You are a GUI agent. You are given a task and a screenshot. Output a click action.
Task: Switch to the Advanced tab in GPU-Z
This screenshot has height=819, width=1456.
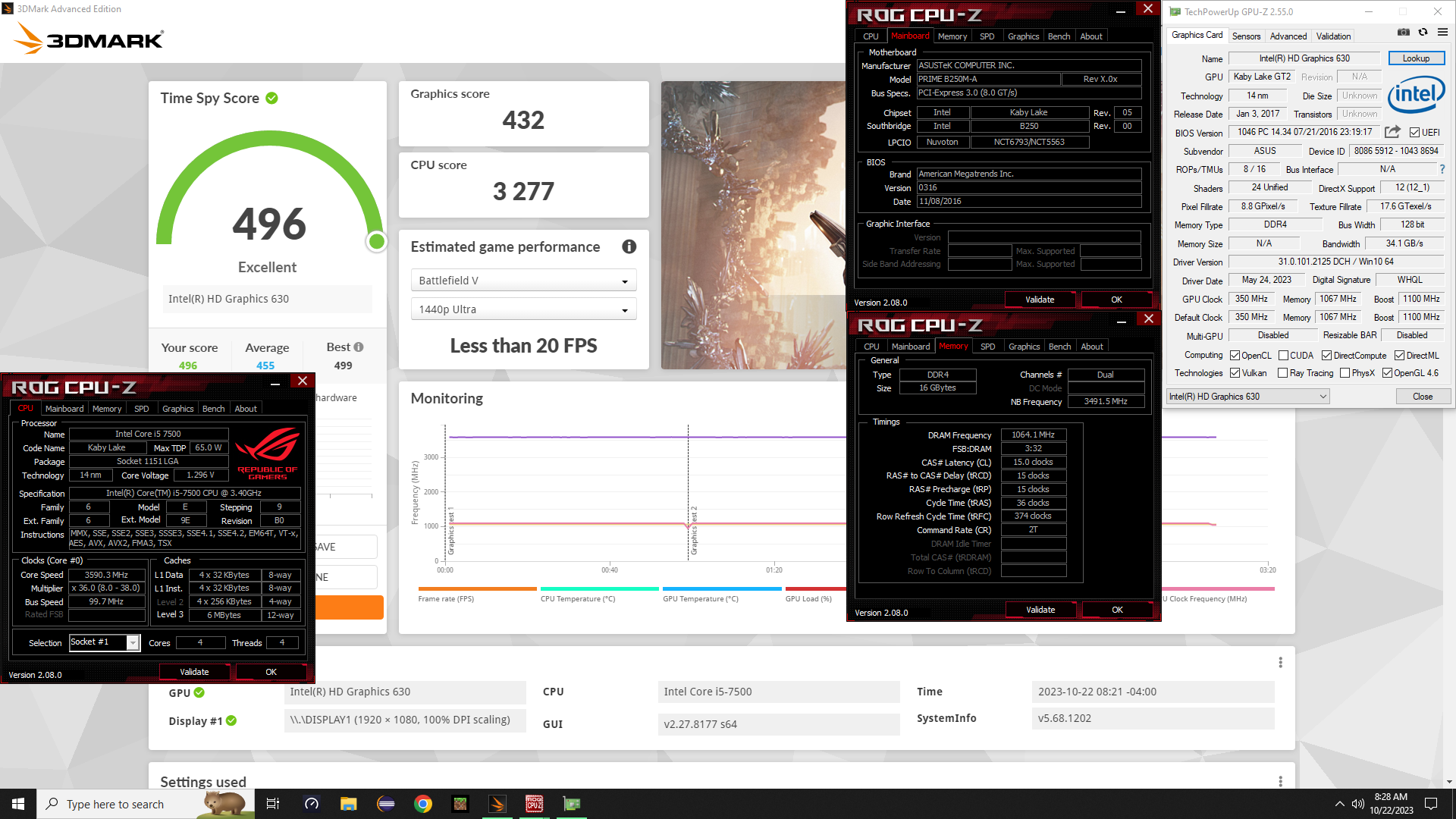(x=1288, y=36)
